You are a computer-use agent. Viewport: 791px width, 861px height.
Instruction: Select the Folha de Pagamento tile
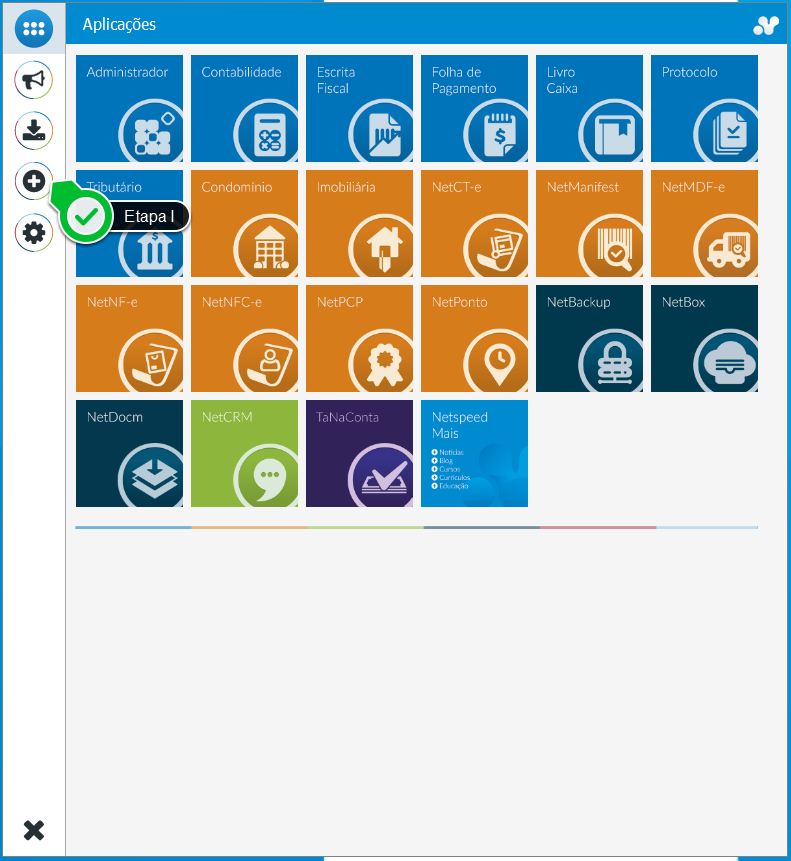(x=474, y=108)
